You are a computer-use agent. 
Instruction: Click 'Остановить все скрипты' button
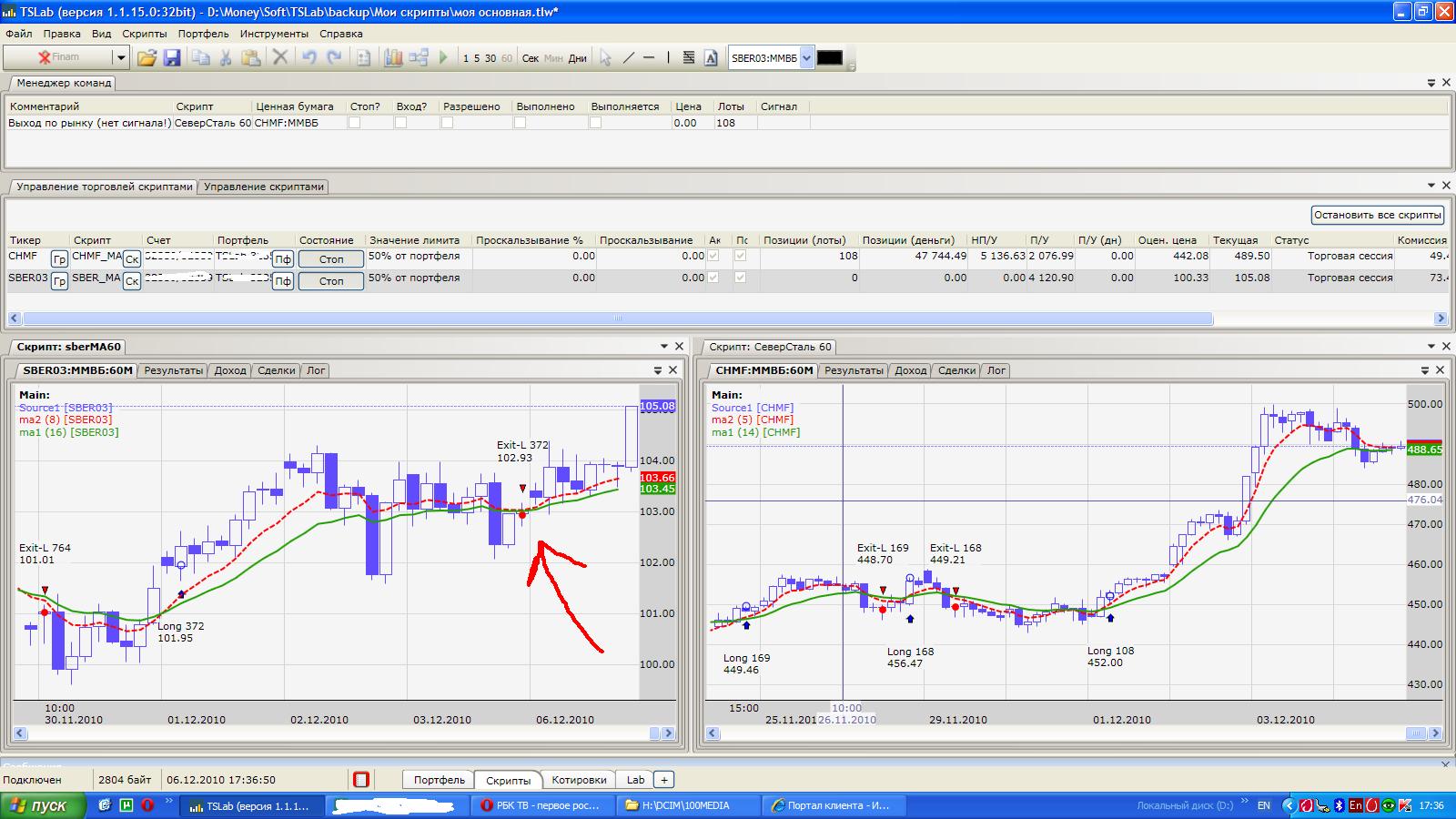[x=1378, y=215]
